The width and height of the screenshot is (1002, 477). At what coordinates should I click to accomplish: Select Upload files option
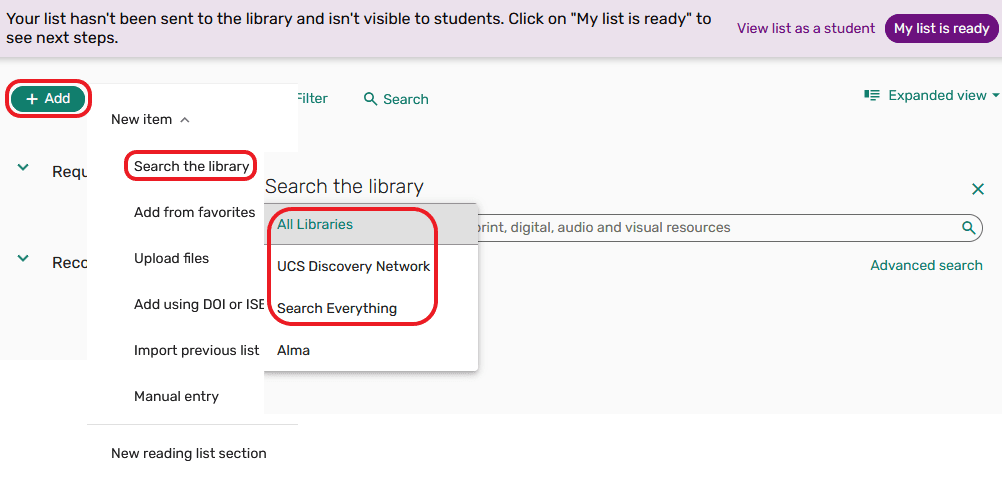(171, 258)
